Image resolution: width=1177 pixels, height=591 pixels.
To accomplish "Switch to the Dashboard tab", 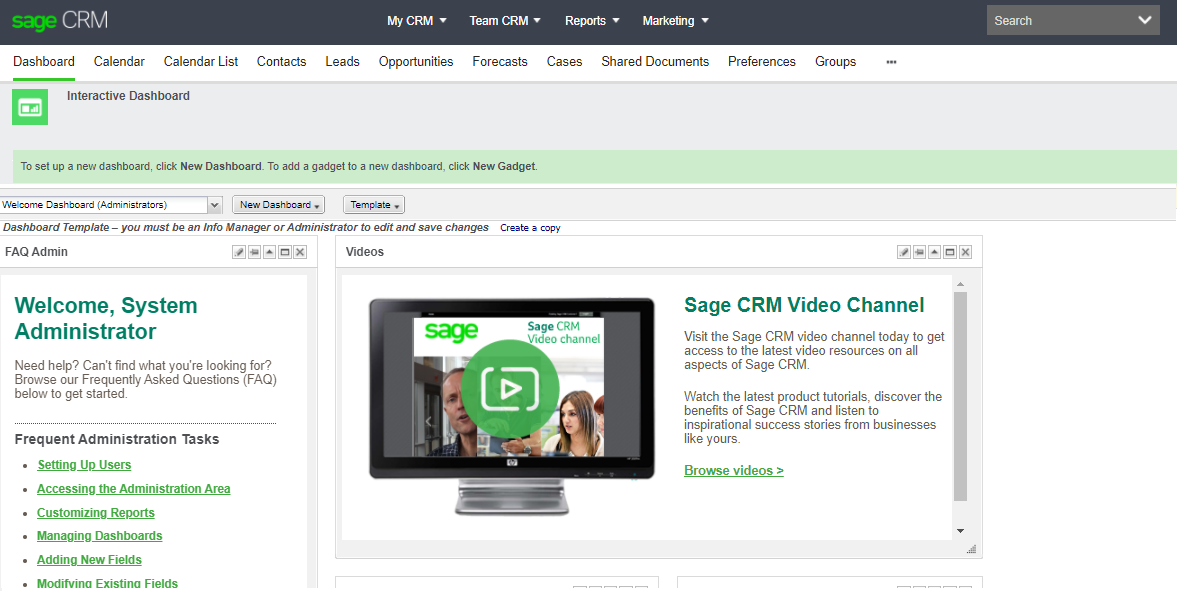I will [44, 62].
